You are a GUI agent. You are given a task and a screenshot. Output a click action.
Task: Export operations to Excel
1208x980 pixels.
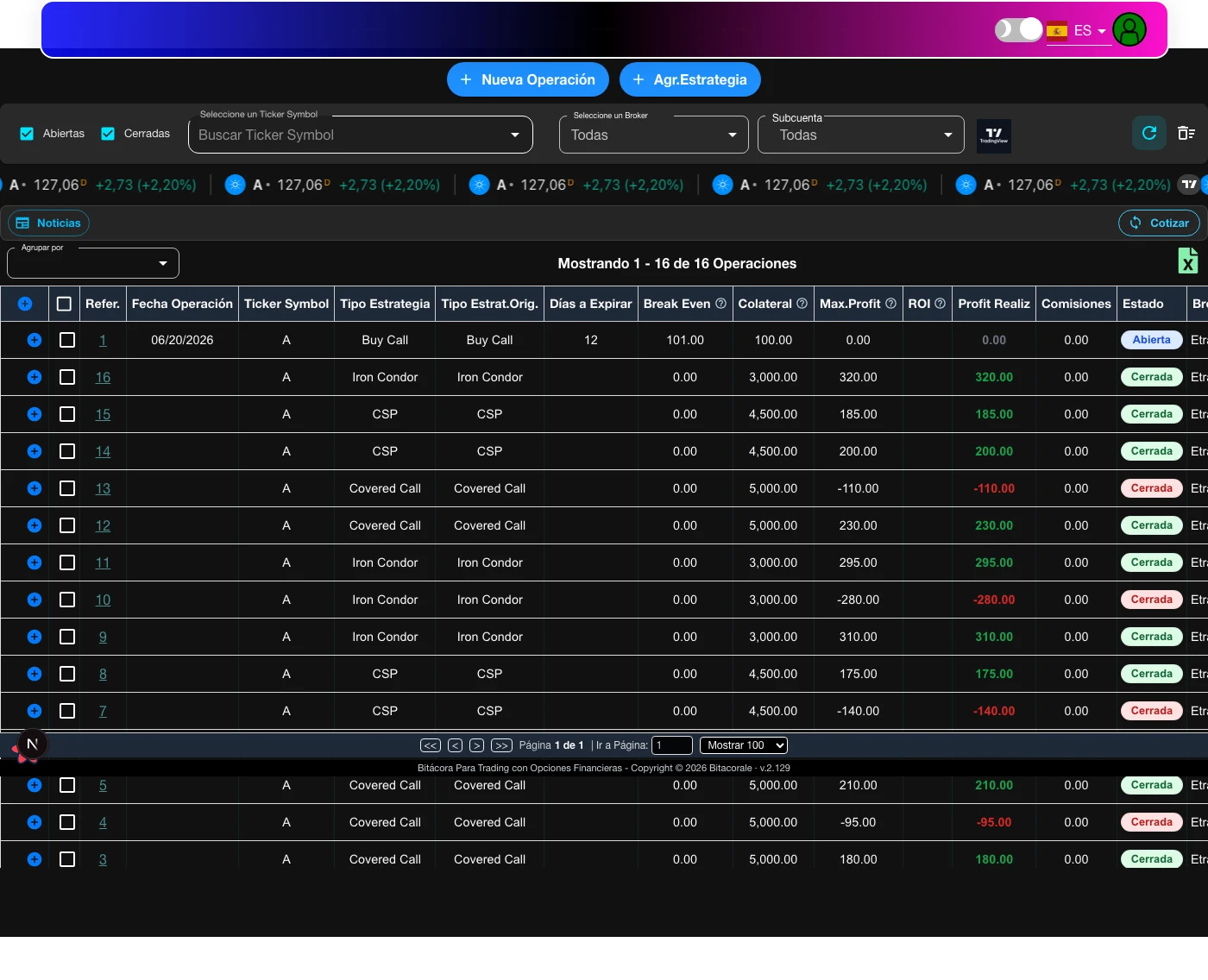(1188, 261)
